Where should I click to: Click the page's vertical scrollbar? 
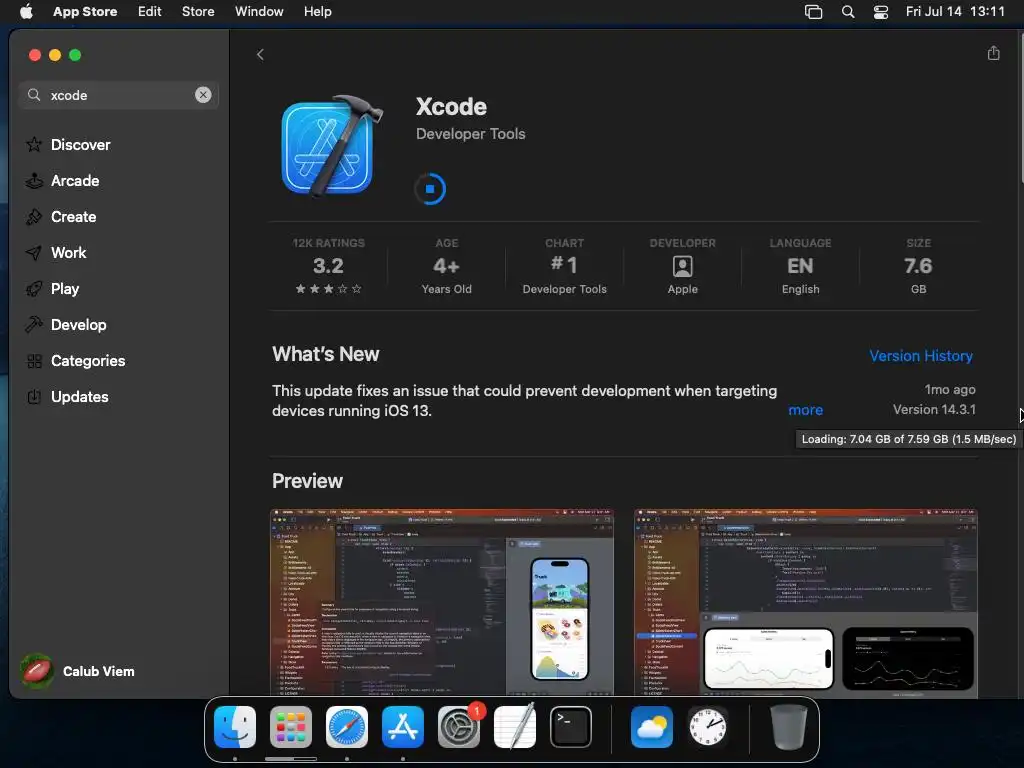(1020, 108)
